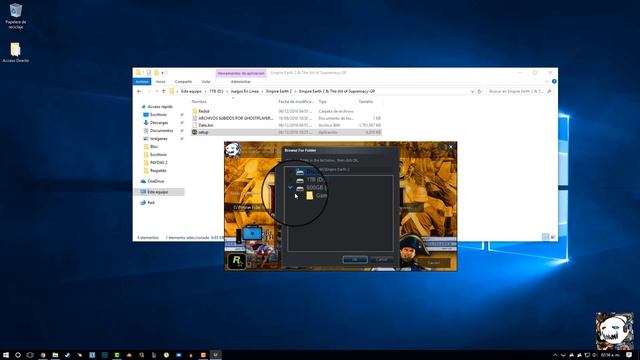Open PAYDAY 2 folder in sidebar
640x360 pixels.
[x=158, y=162]
